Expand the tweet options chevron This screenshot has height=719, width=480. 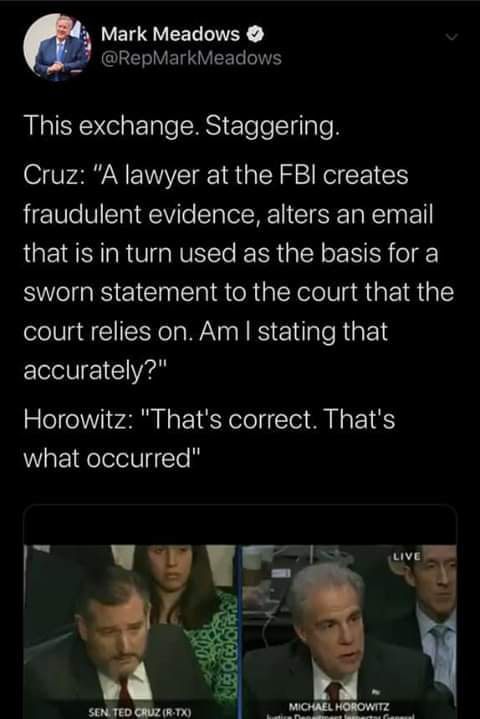[452, 37]
